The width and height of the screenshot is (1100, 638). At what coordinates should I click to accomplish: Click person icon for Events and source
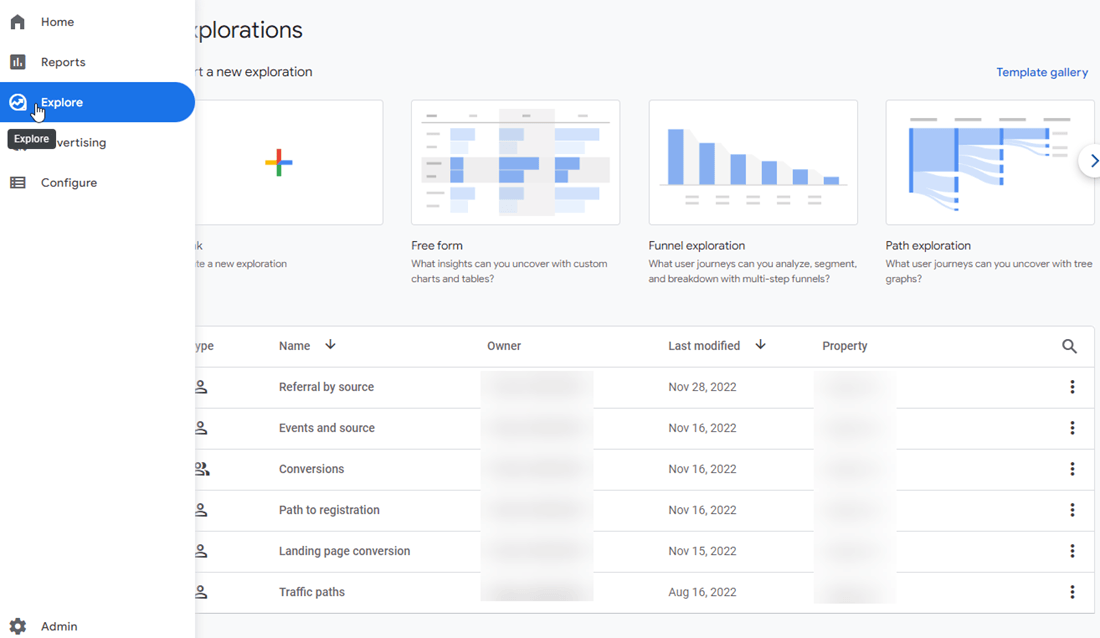point(201,427)
